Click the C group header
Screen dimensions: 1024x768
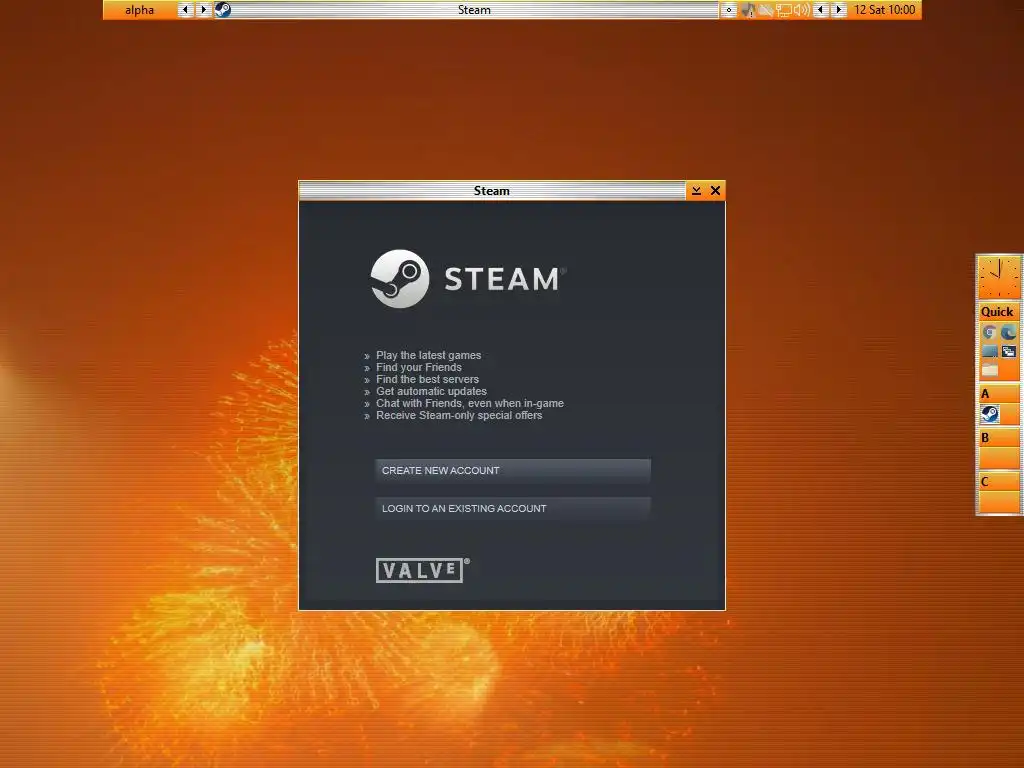(x=998, y=482)
